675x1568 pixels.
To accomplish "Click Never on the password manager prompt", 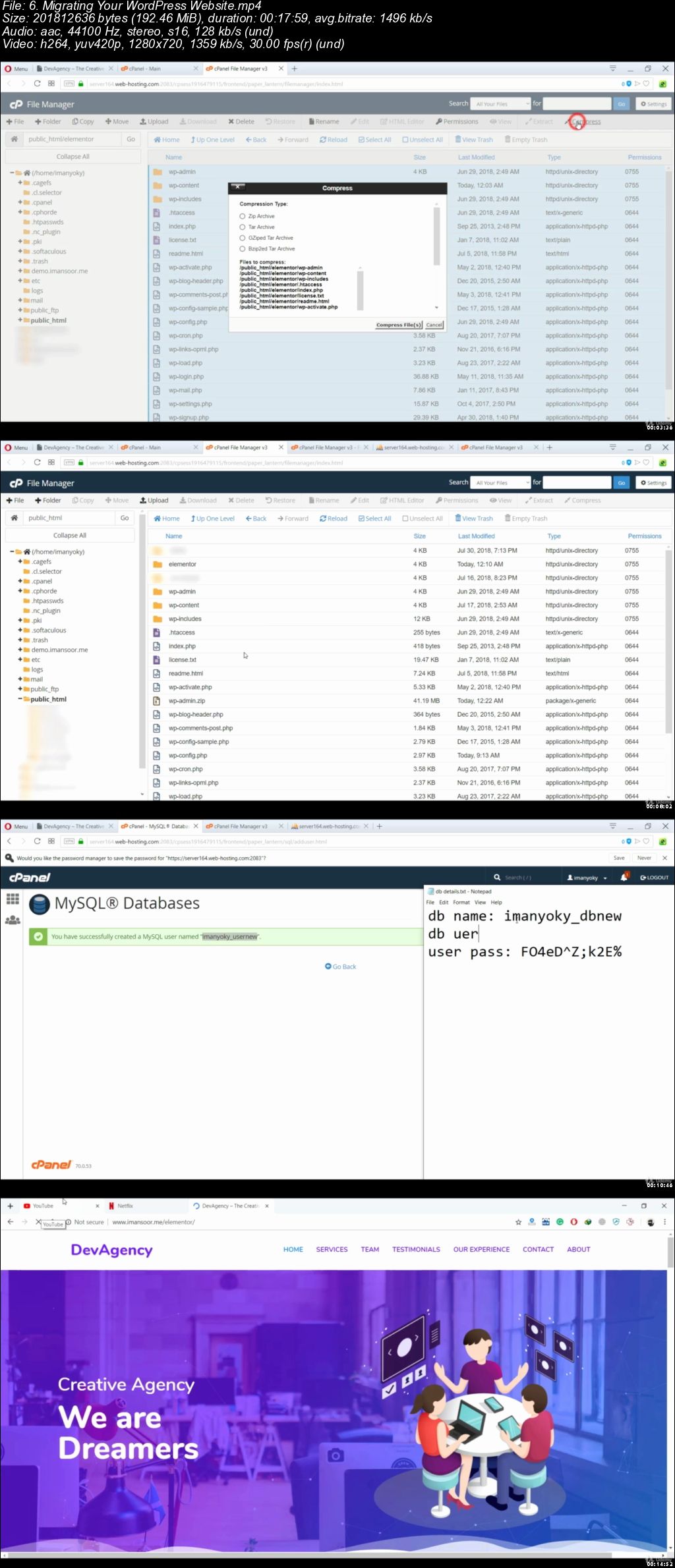I will 644,858.
